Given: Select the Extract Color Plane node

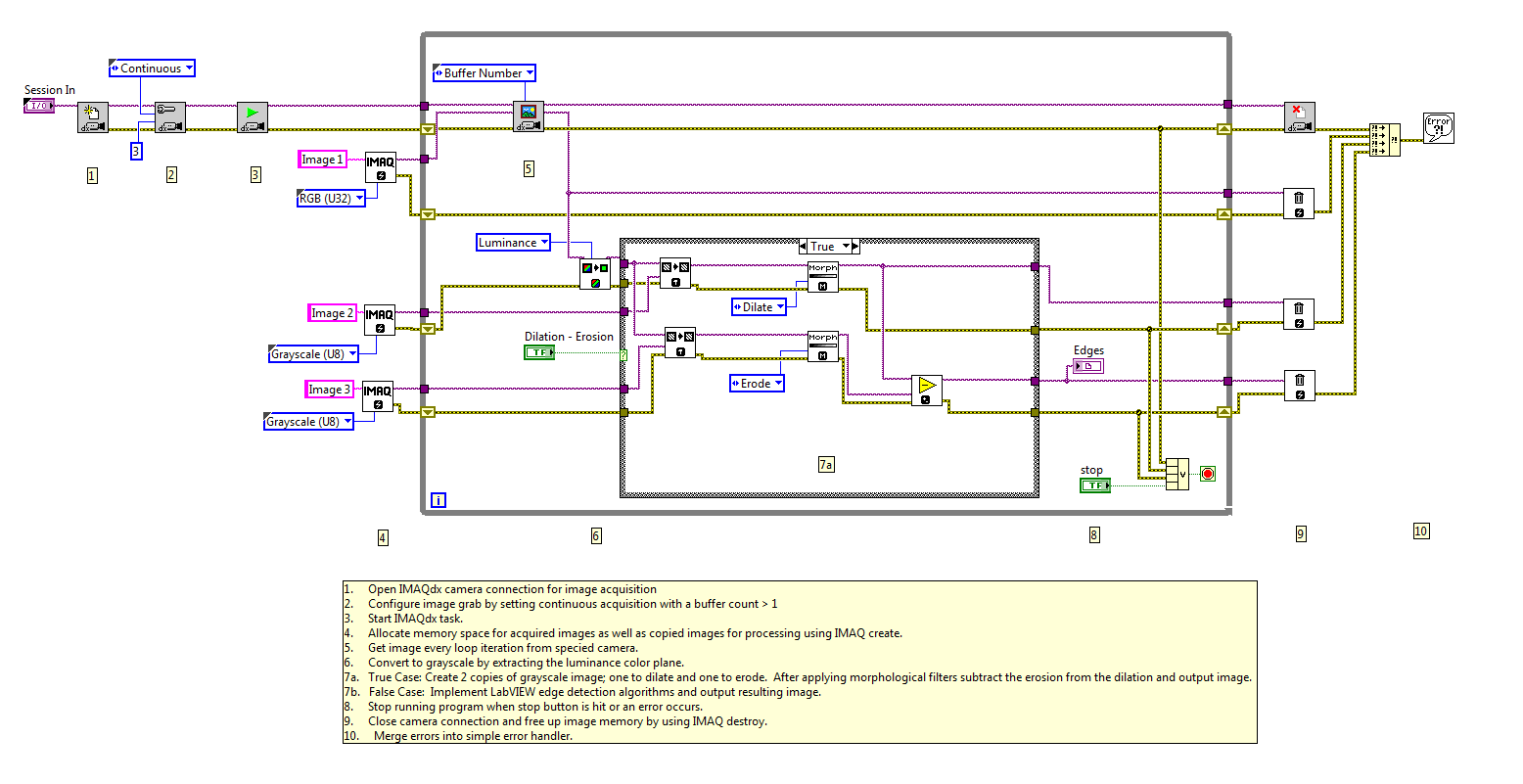Looking at the screenshot, I should tap(595, 274).
